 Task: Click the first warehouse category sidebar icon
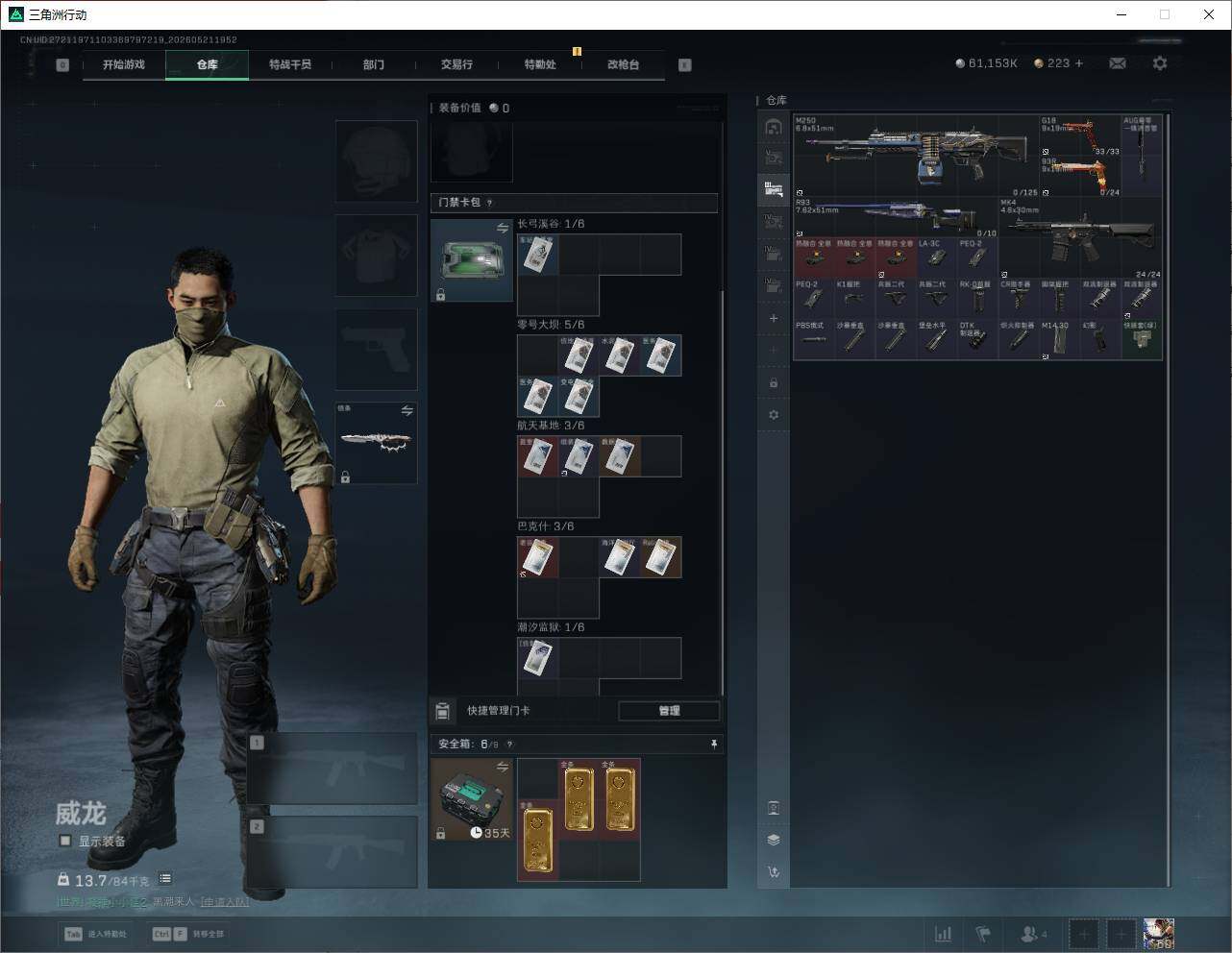(x=774, y=127)
